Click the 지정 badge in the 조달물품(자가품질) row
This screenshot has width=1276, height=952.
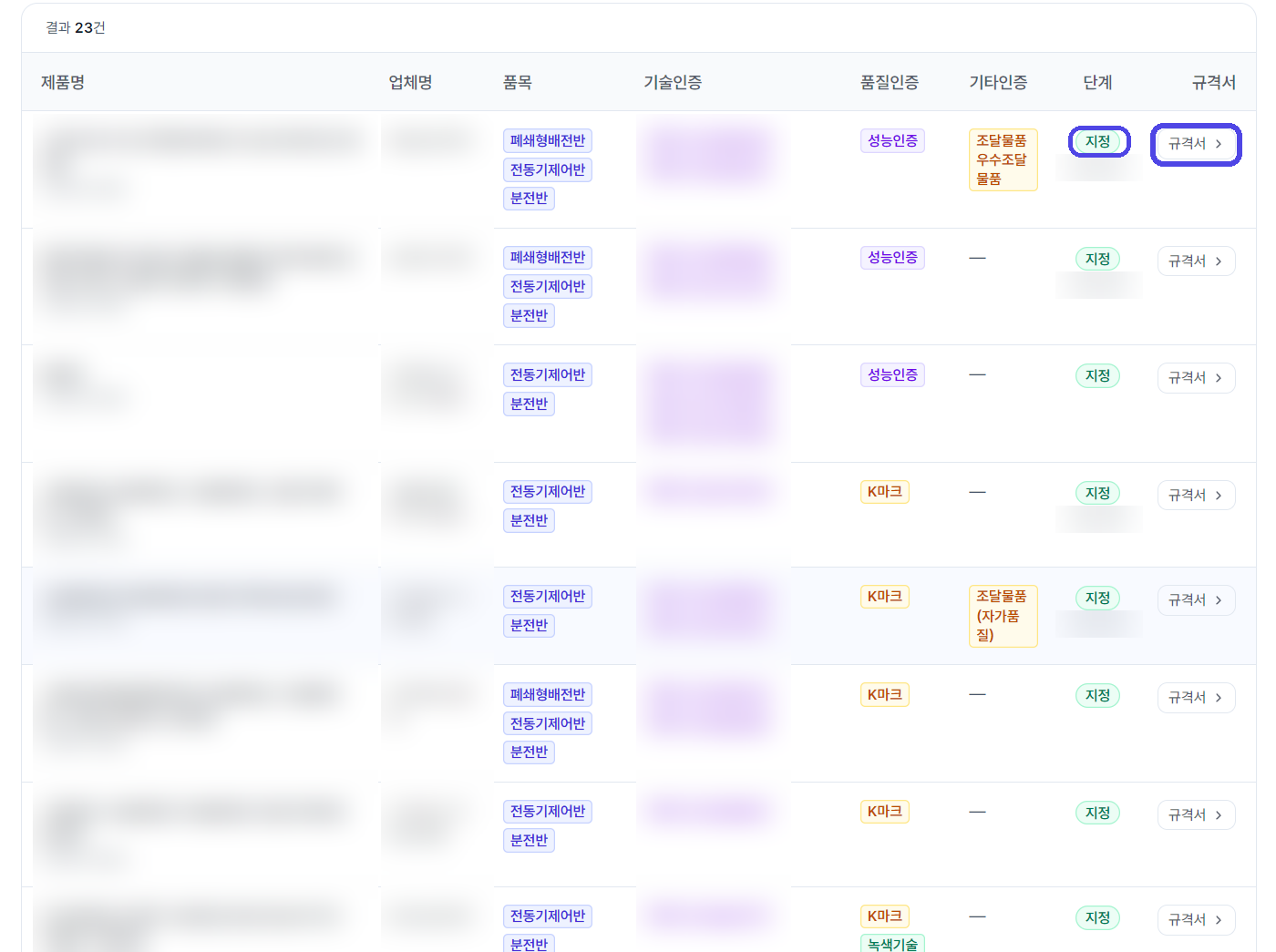[1097, 599]
